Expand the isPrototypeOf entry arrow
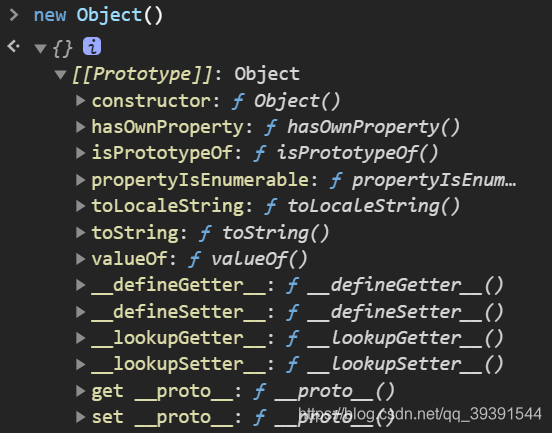The width and height of the screenshot is (552, 433). tap(81, 153)
